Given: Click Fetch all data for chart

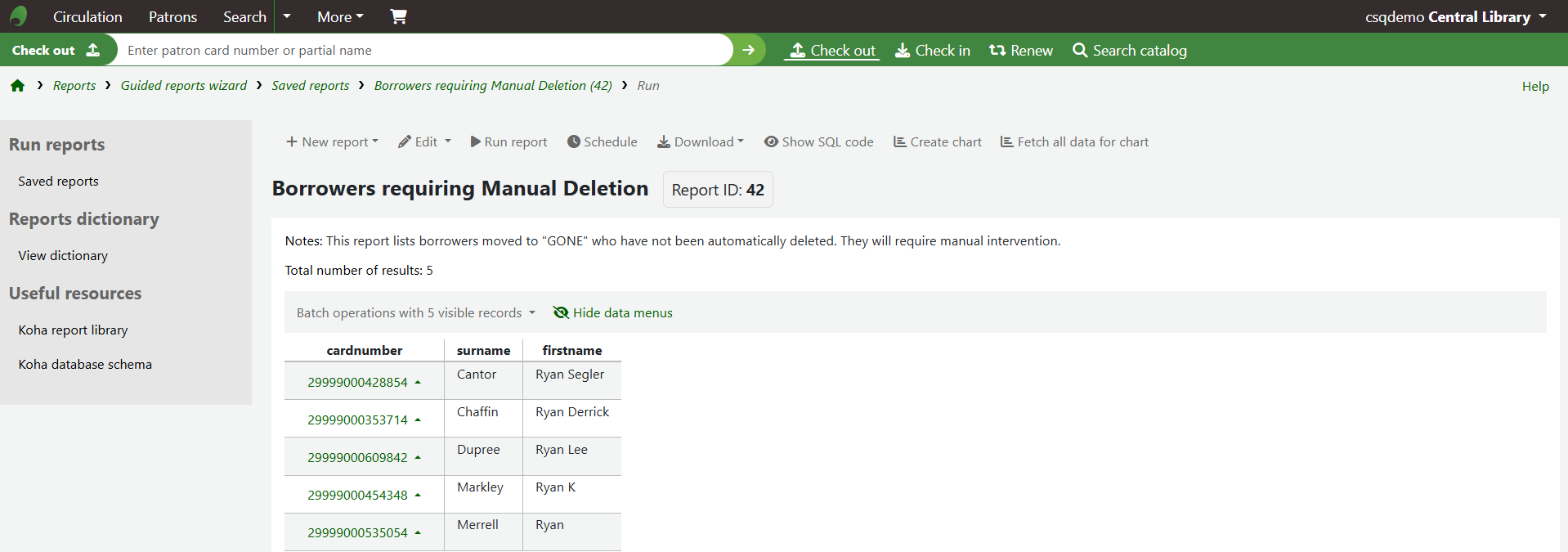Looking at the screenshot, I should point(1074,142).
